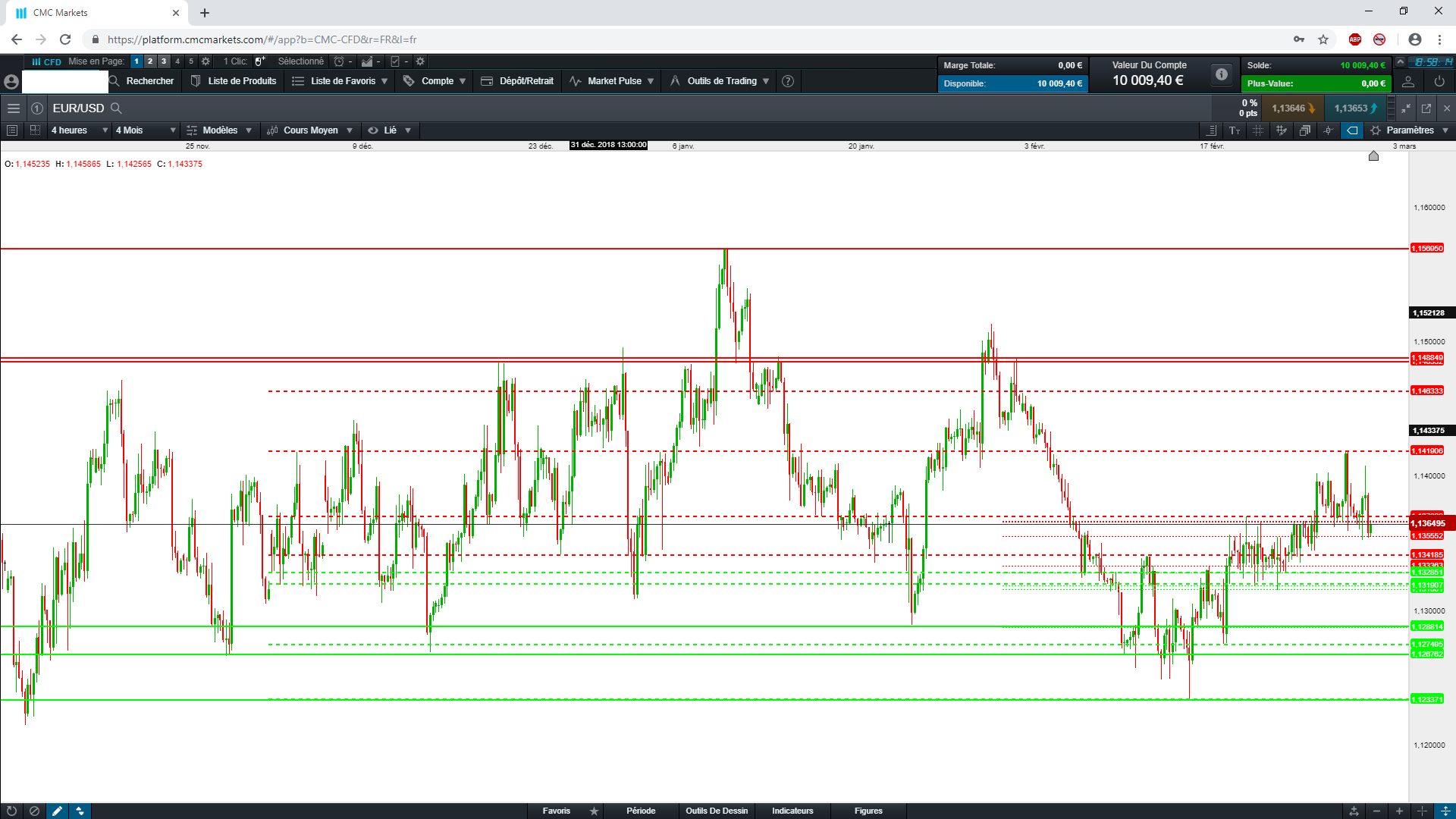
Task: Click the 1,136495 current price label
Action: pyautogui.click(x=1429, y=523)
